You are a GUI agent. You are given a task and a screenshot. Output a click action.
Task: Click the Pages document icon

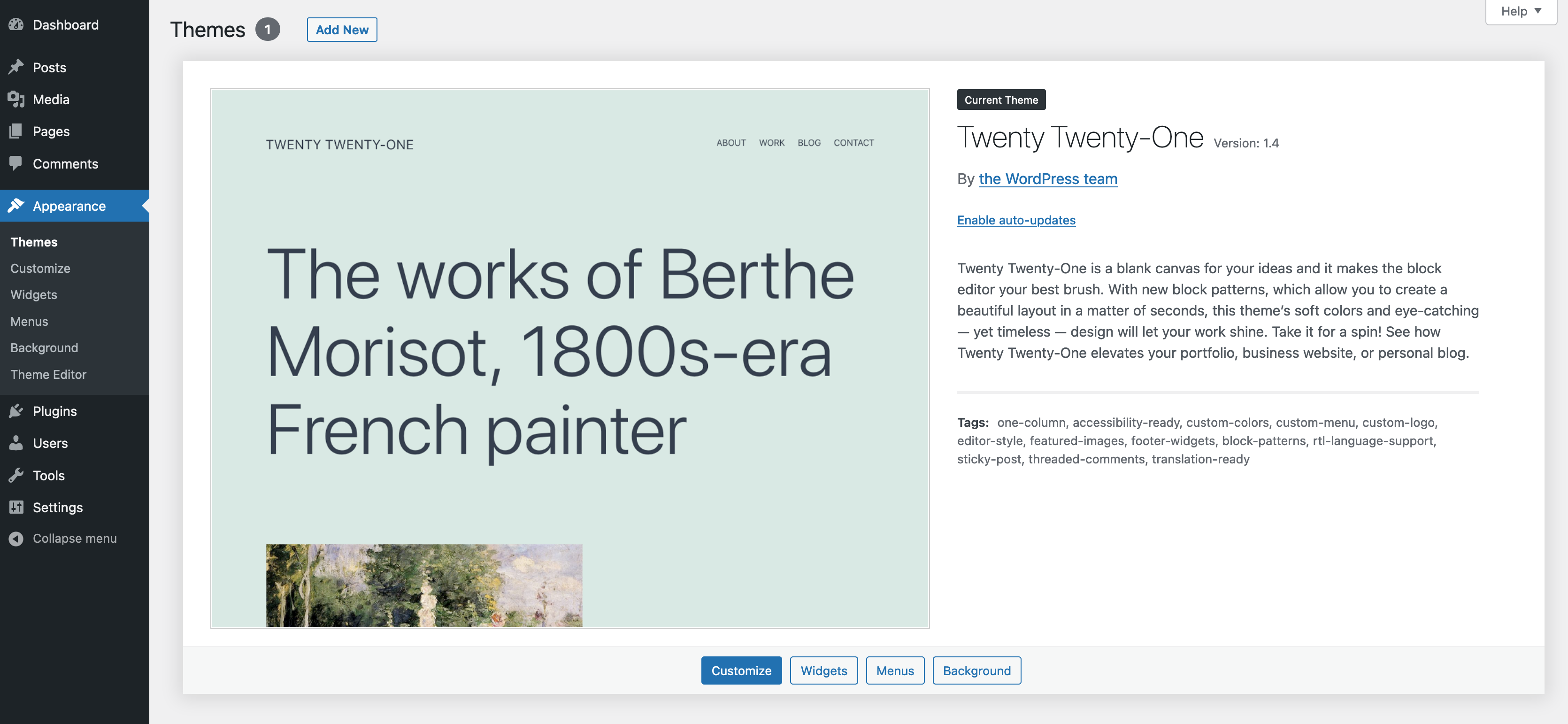[x=16, y=131]
